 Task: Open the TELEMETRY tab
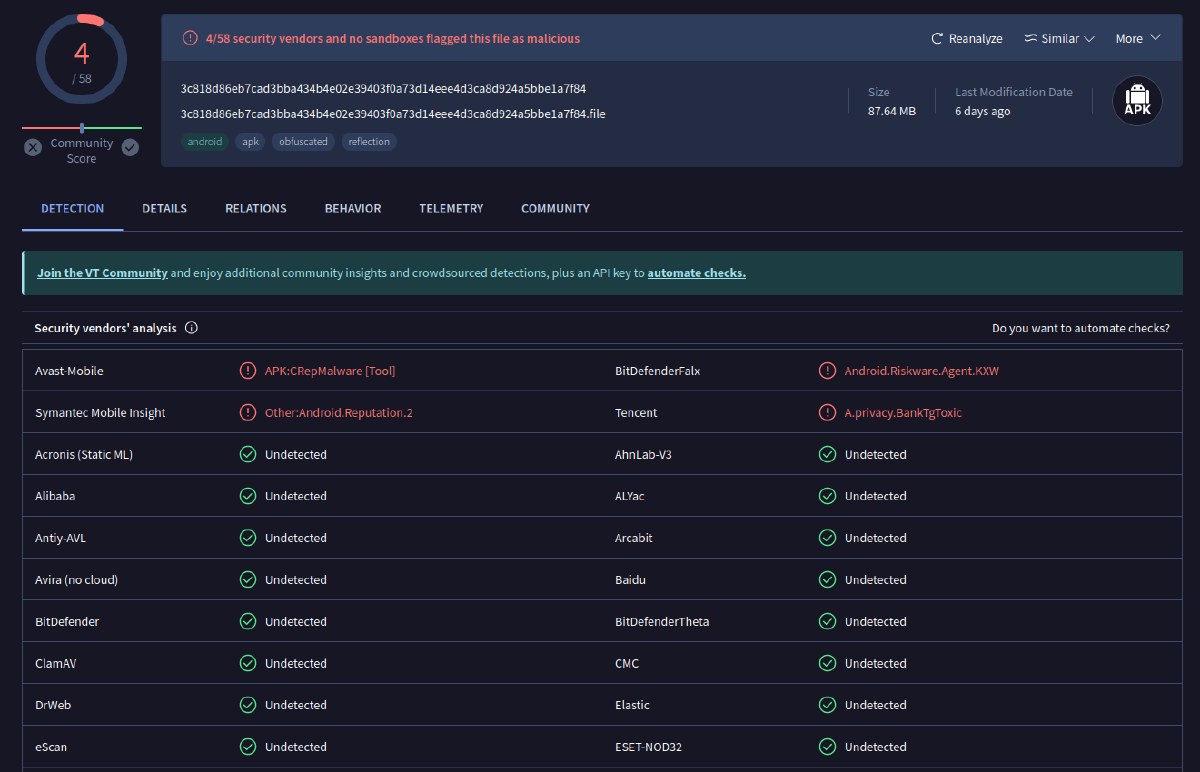[451, 209]
